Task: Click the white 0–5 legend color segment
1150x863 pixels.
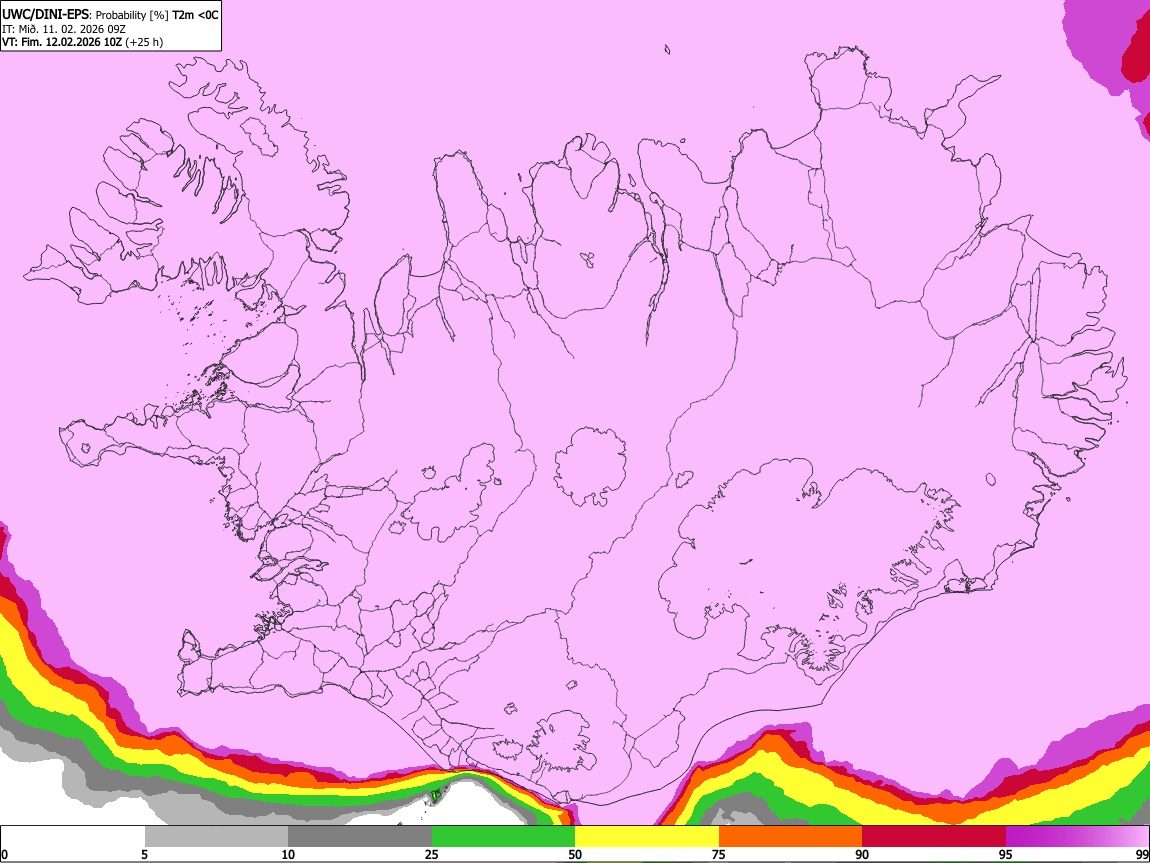Action: click(73, 836)
